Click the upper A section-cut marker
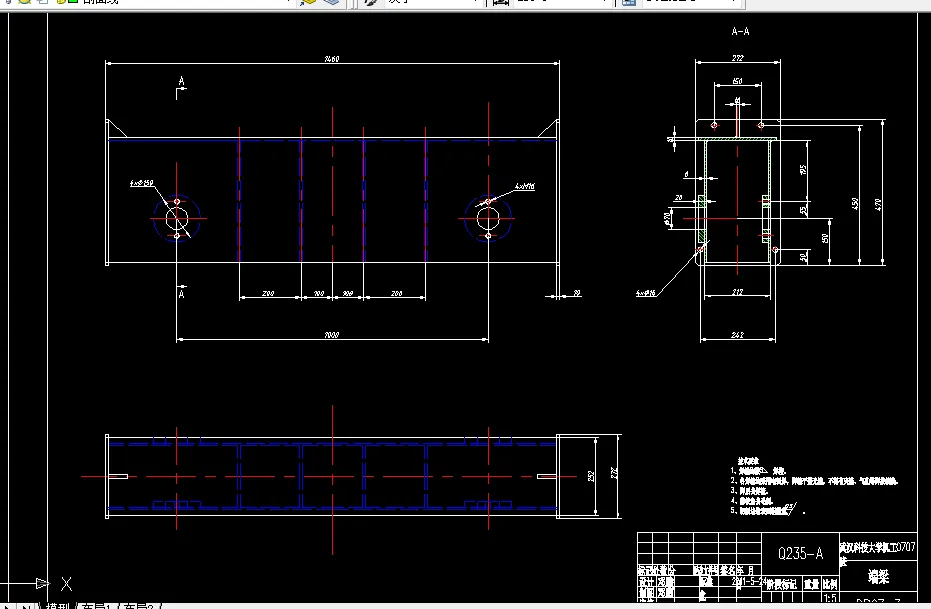 click(x=182, y=81)
